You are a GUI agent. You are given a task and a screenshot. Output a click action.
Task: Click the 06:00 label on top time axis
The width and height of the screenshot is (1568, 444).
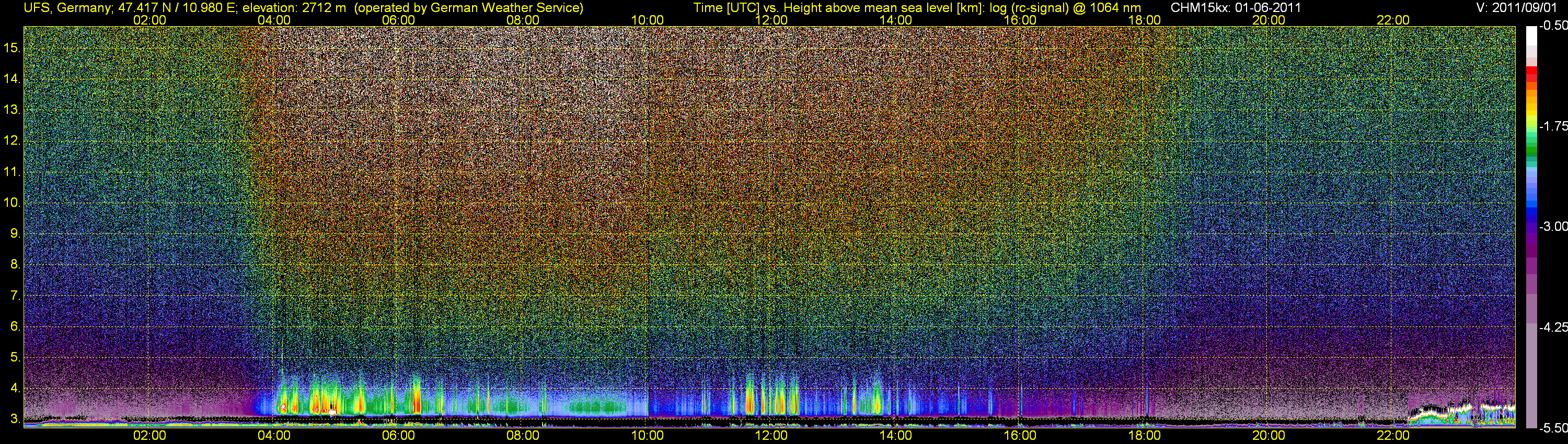(x=399, y=20)
